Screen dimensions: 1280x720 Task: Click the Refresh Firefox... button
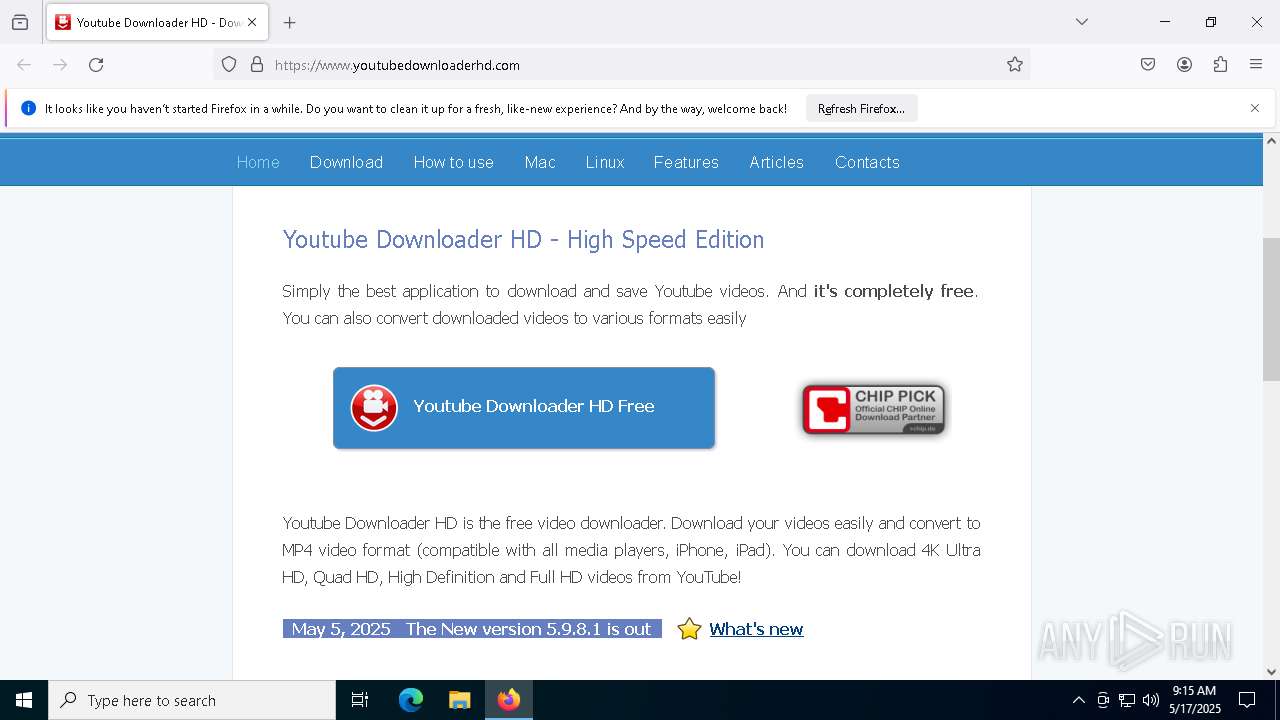(x=861, y=109)
